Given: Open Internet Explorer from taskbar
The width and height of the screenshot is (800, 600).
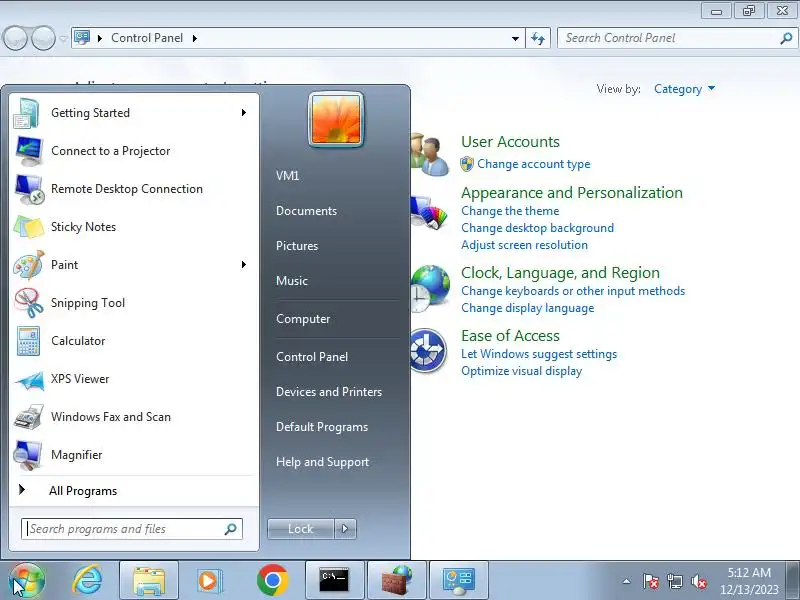Looking at the screenshot, I should pyautogui.click(x=87, y=580).
